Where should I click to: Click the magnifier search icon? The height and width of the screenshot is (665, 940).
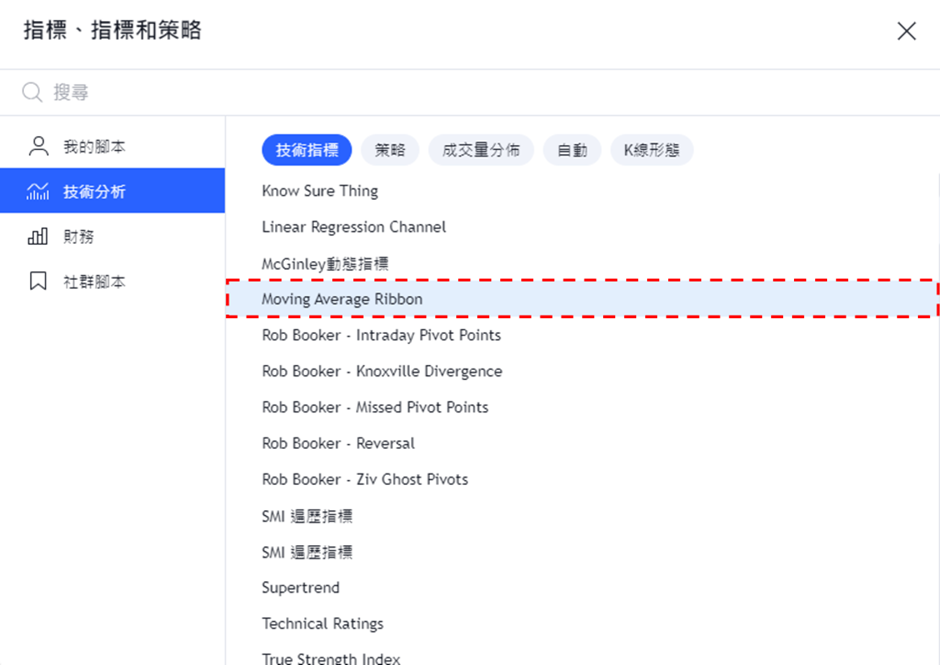pyautogui.click(x=32, y=92)
